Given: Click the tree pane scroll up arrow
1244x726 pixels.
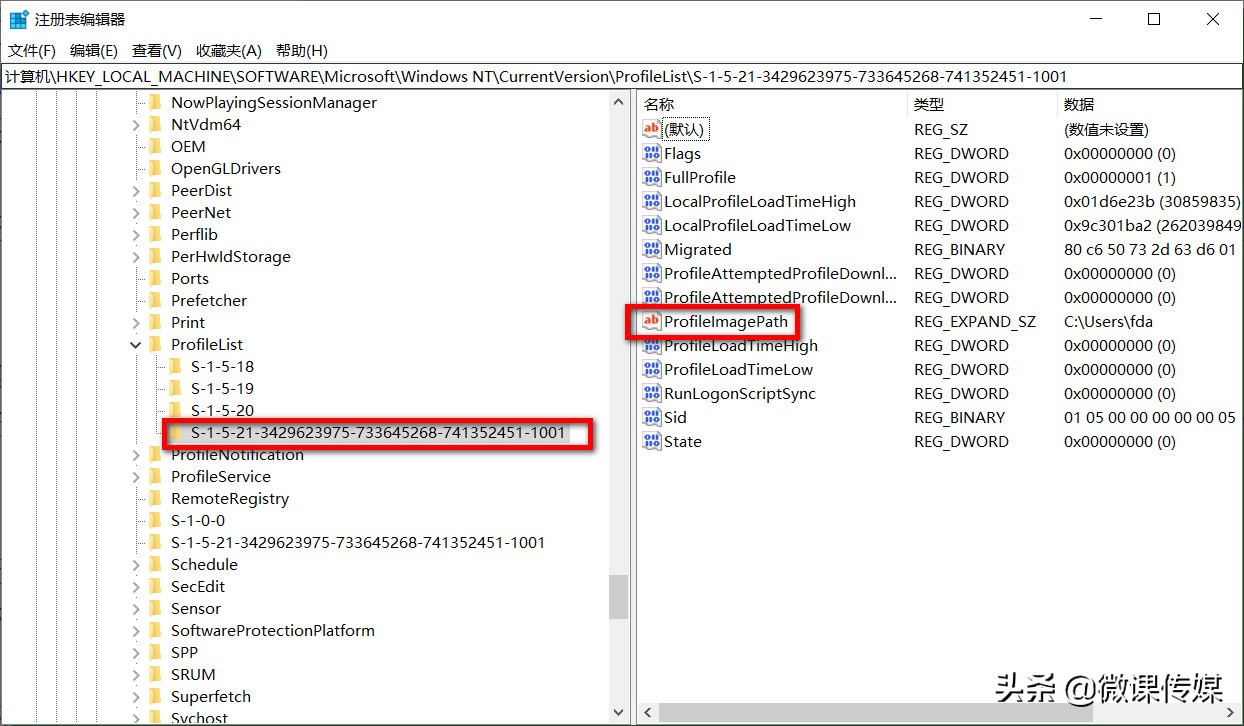Looking at the screenshot, I should click(619, 102).
